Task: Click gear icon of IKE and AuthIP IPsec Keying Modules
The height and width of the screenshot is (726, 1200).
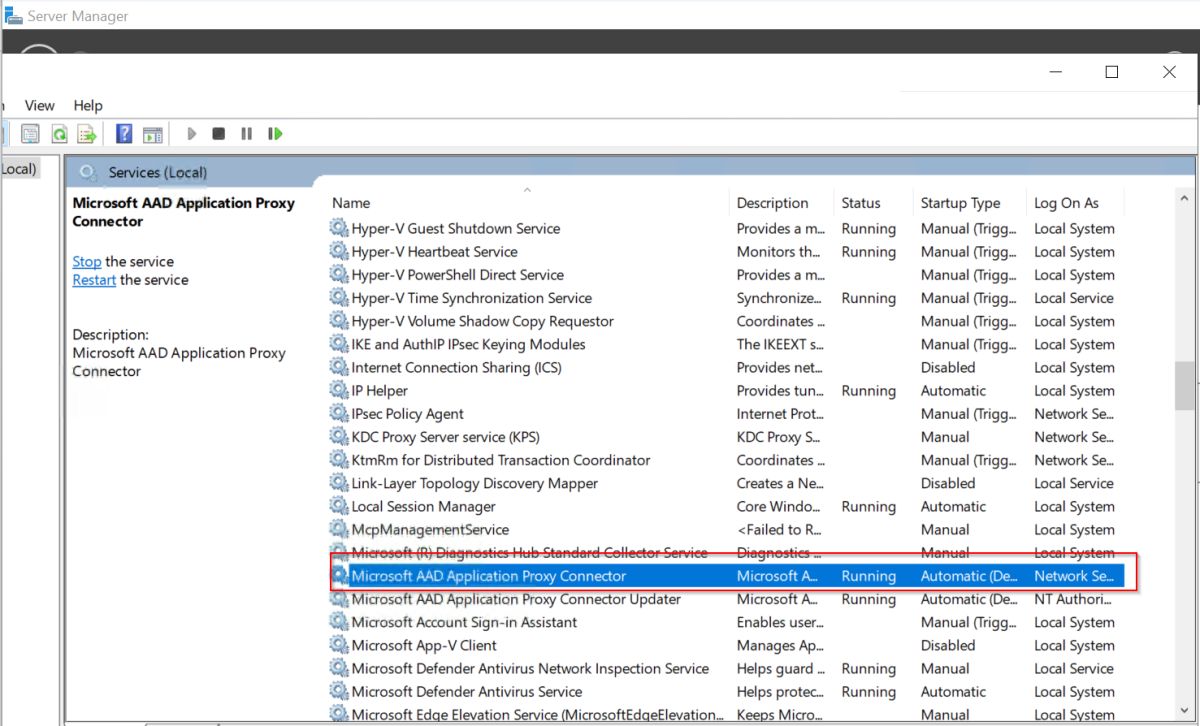Action: [x=339, y=344]
